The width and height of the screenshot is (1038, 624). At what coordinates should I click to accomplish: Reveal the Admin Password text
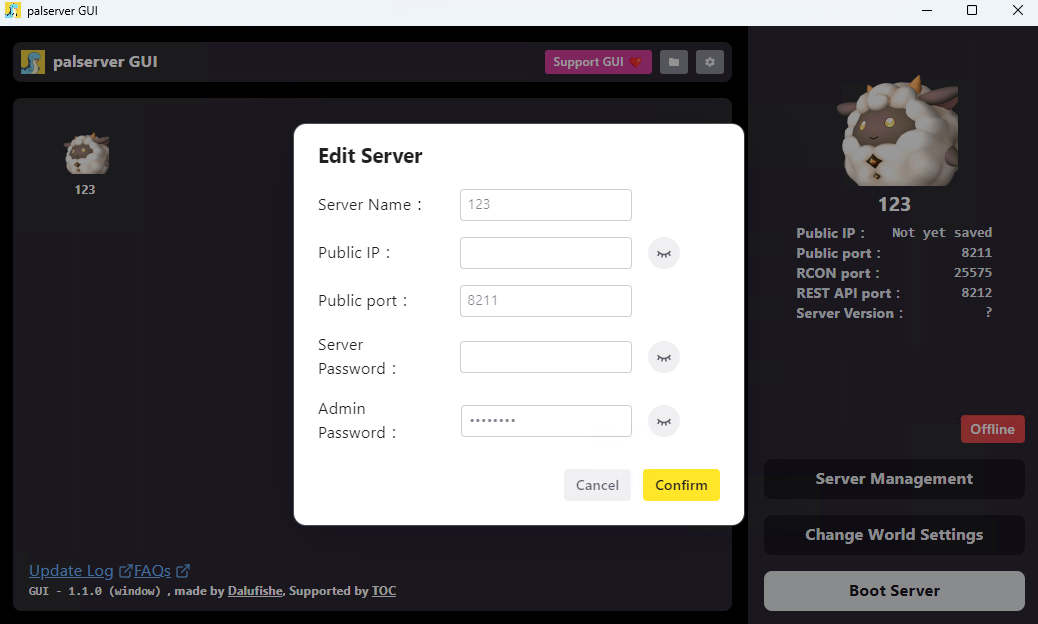(x=663, y=422)
